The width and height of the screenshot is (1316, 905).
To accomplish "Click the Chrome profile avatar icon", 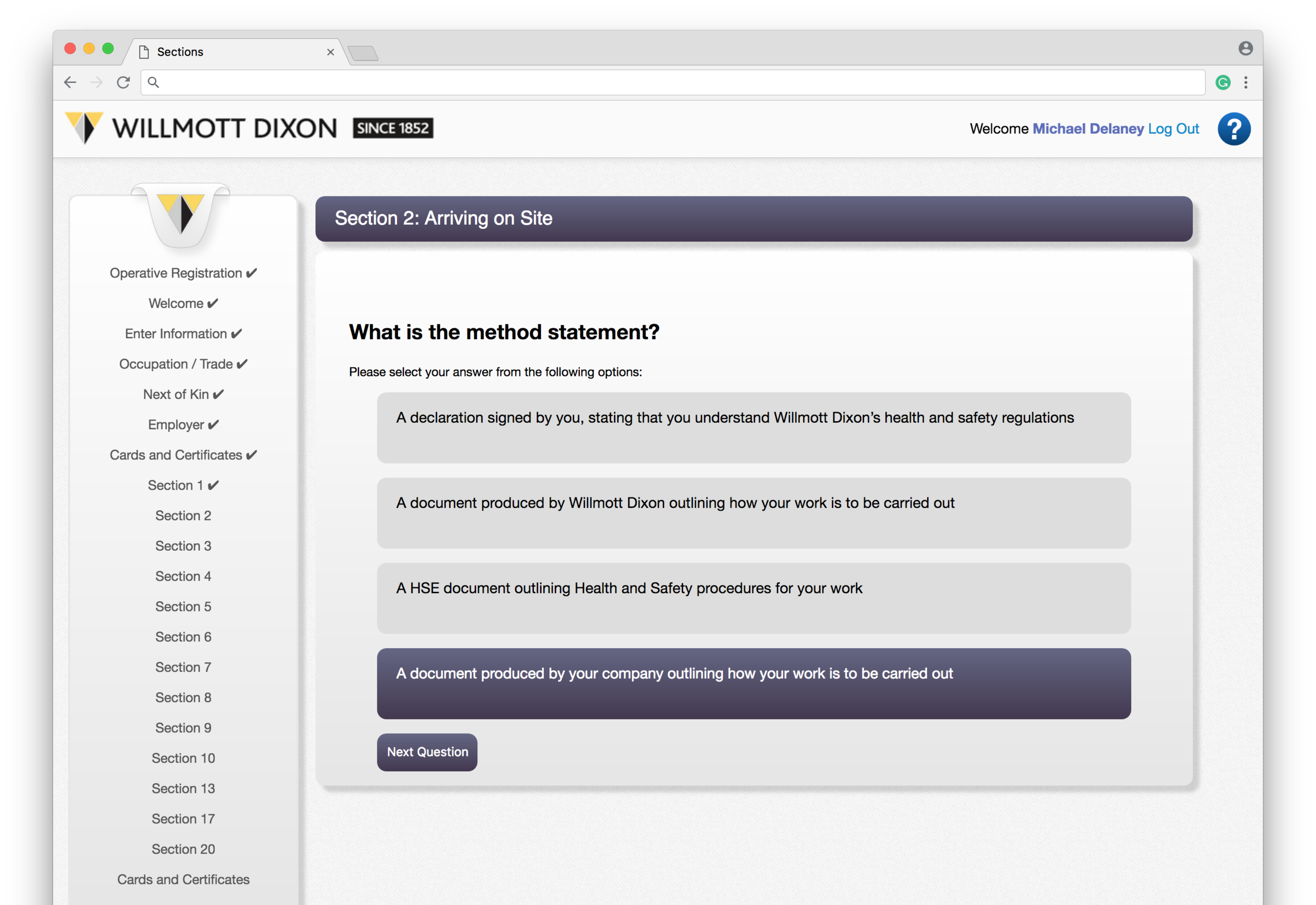I will click(1245, 48).
